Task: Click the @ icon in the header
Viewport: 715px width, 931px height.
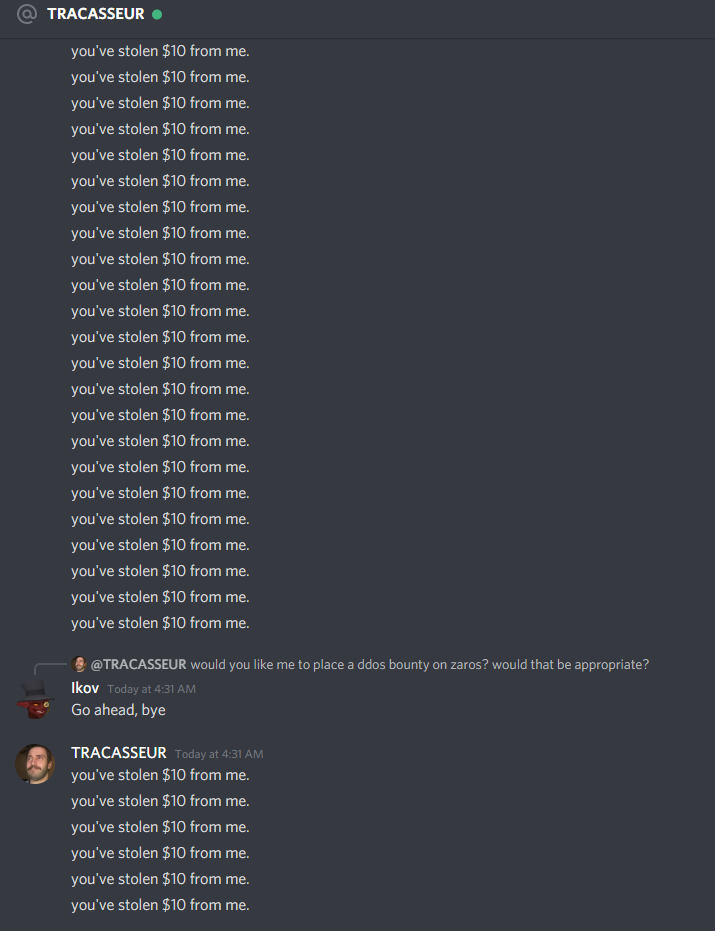Action: tap(27, 14)
